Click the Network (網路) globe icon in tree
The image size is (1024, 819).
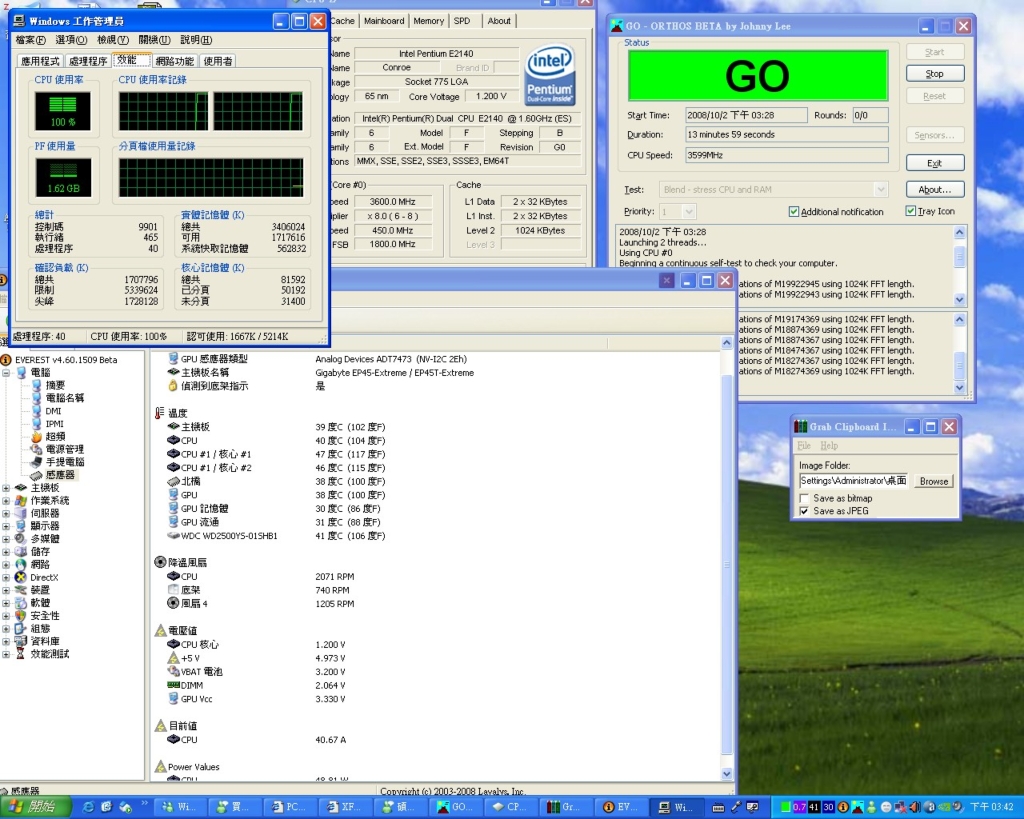(21, 564)
